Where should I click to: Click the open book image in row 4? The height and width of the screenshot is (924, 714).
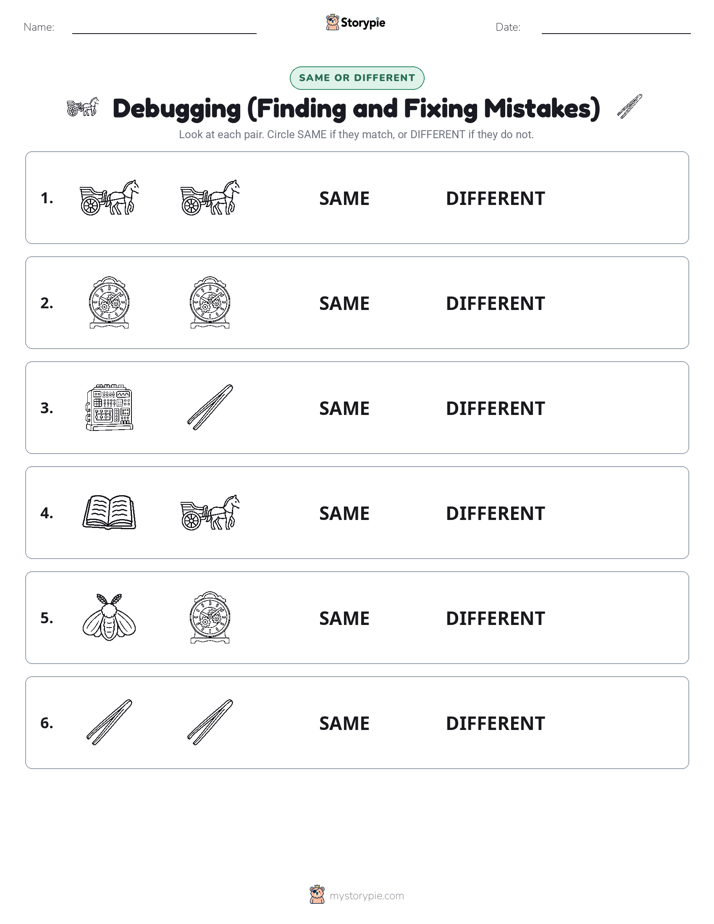[x=110, y=512]
